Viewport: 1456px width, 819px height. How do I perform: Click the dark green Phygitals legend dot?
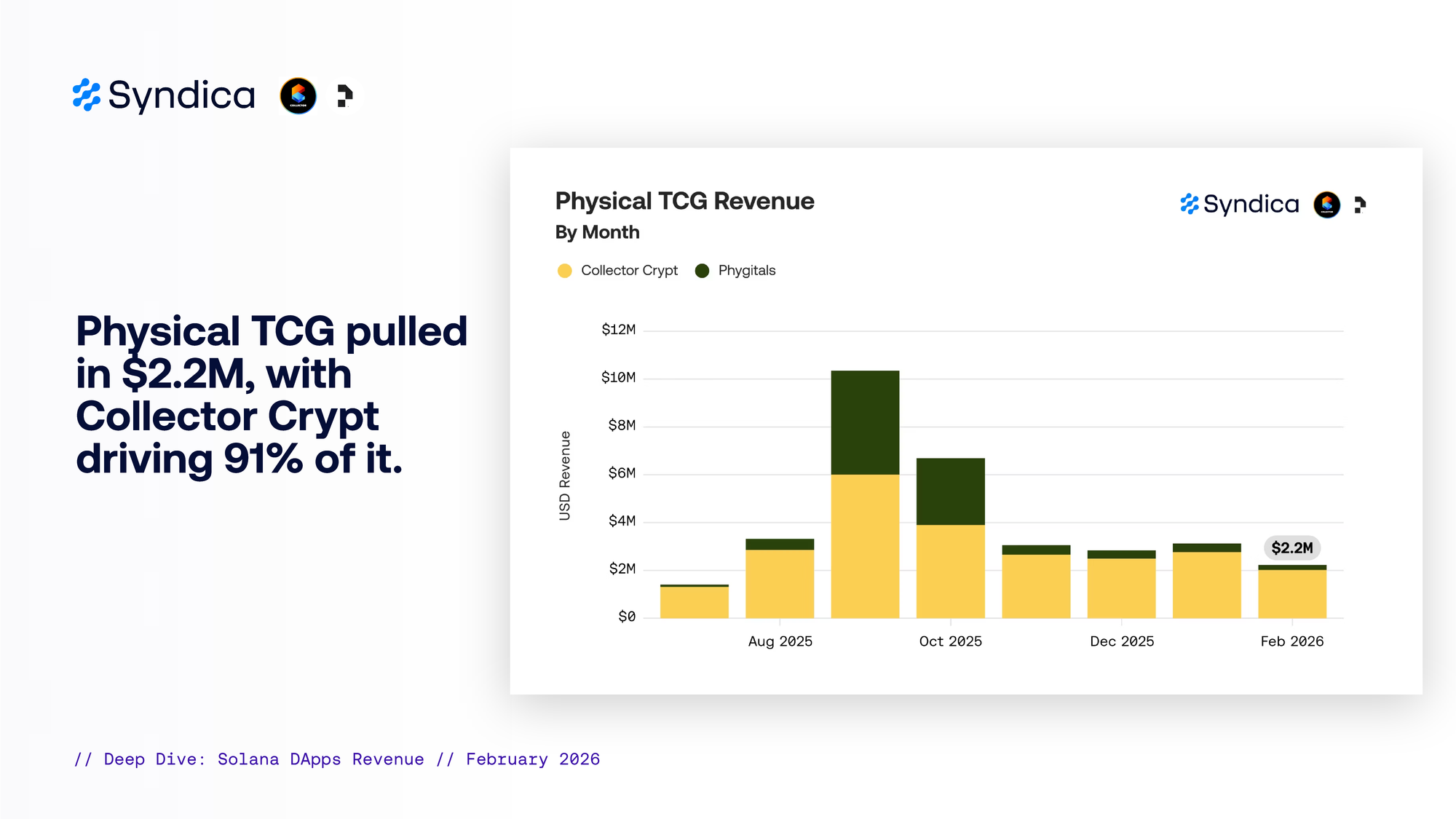click(x=702, y=271)
